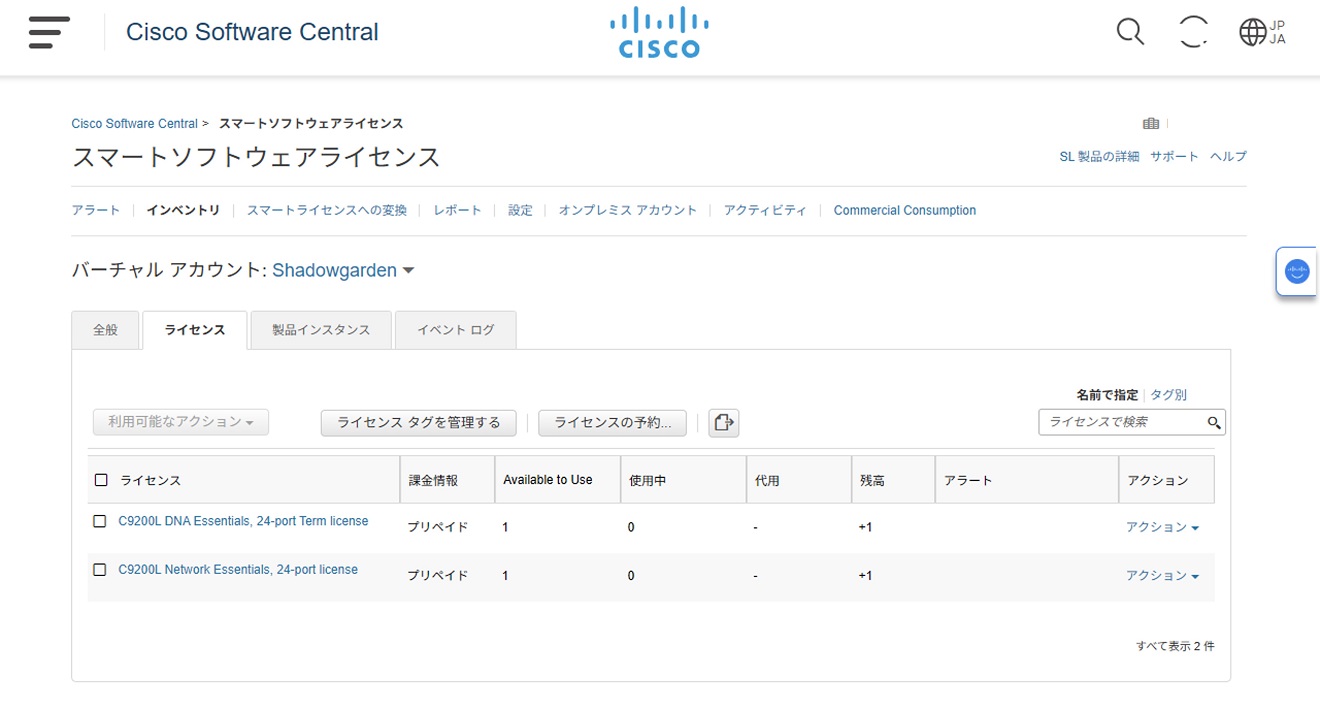Open the 利用可能なアクション dropdown
This screenshot has height=708, width=1320.
pos(181,422)
